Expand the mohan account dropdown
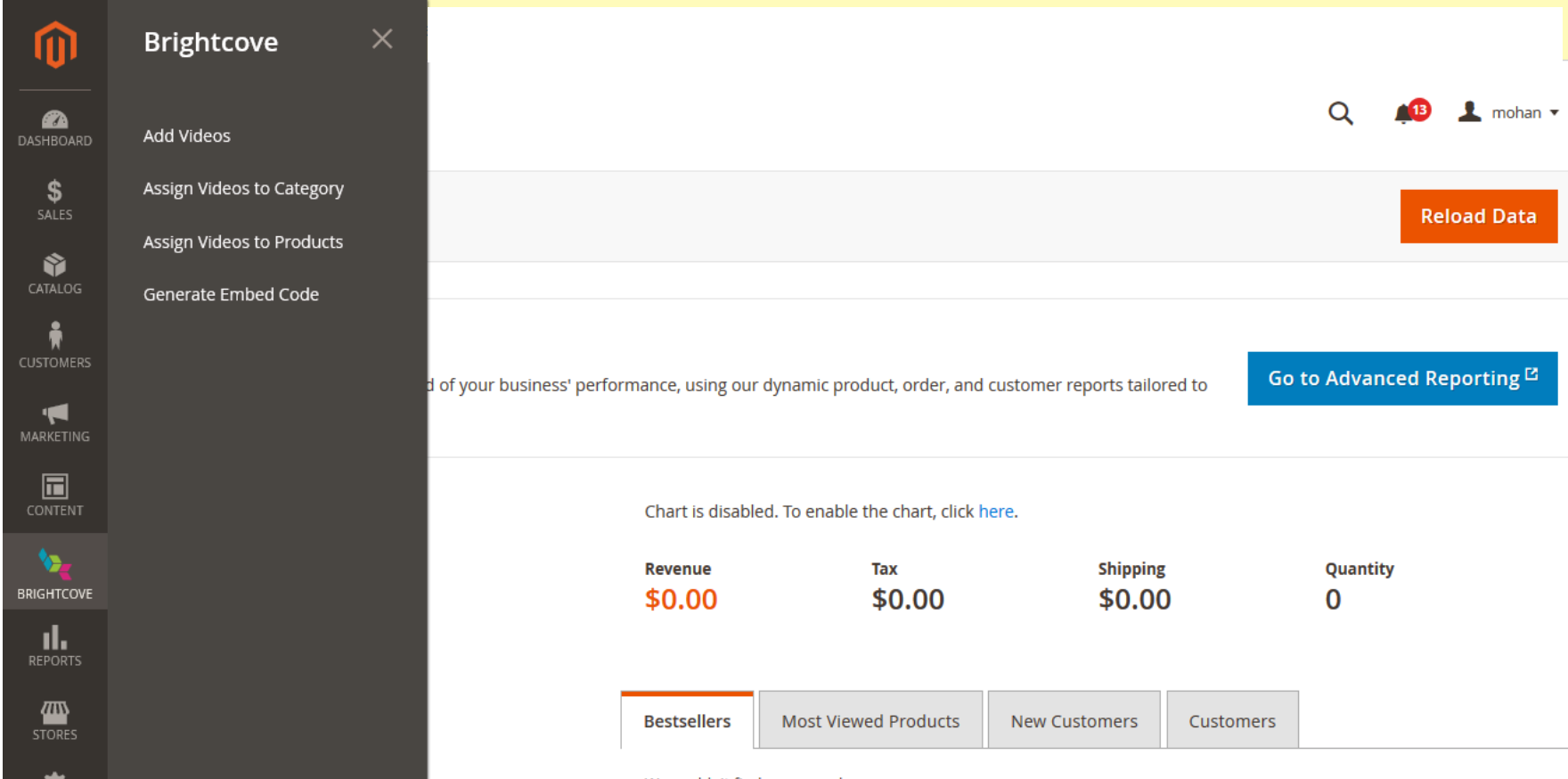 click(x=1508, y=113)
